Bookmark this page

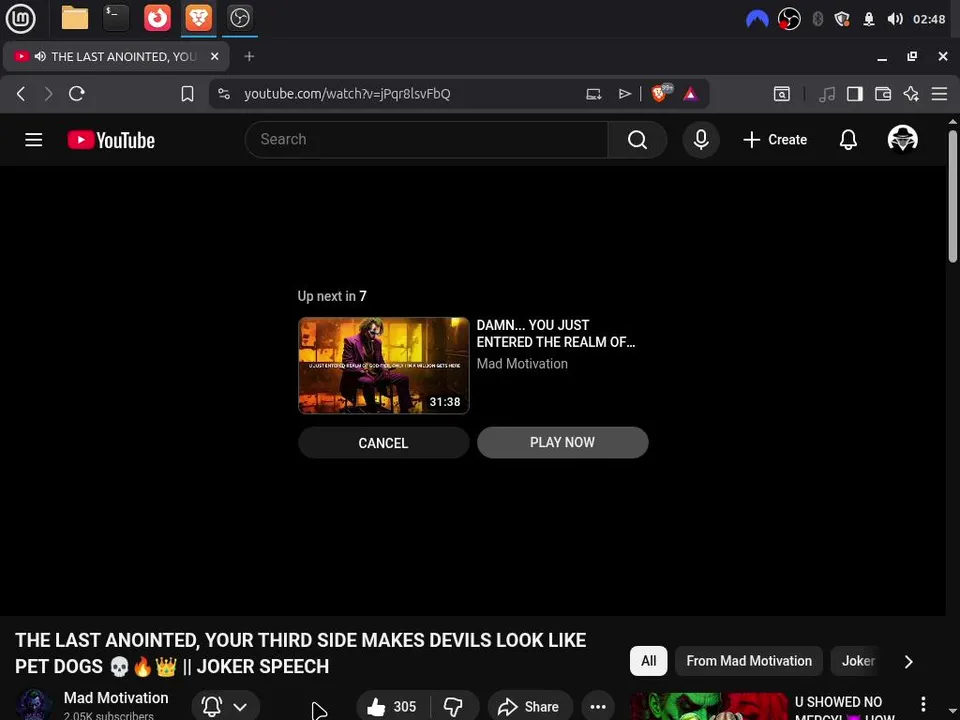pyautogui.click(x=187, y=94)
